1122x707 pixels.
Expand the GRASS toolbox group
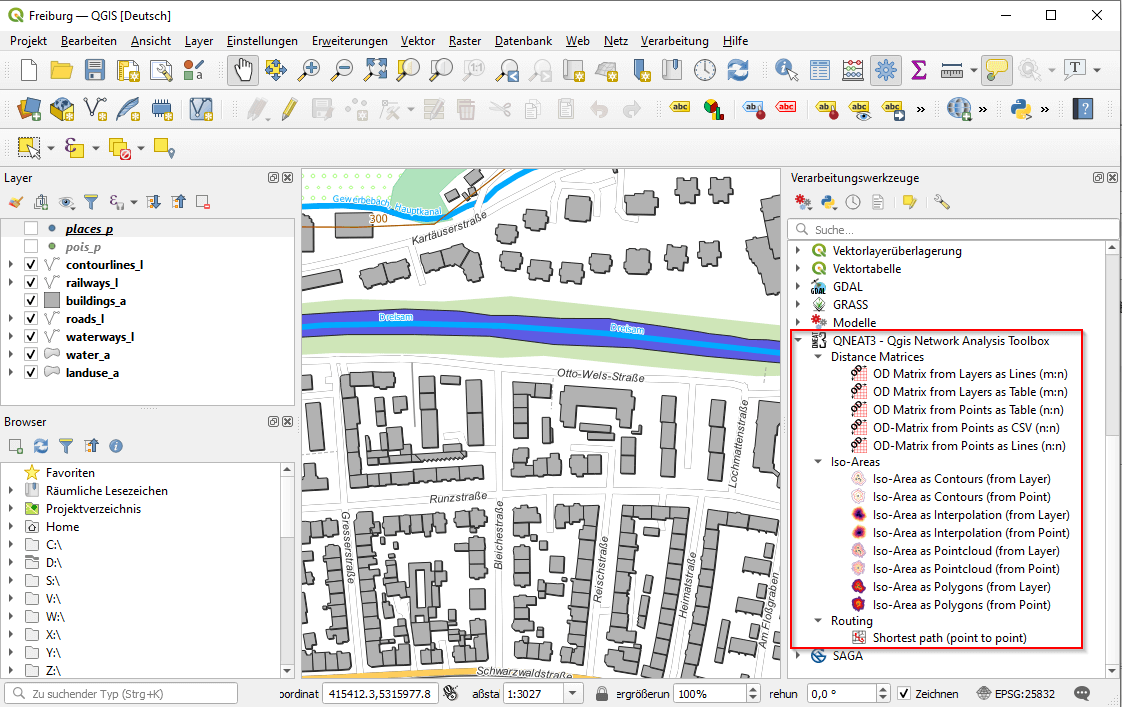tap(798, 305)
